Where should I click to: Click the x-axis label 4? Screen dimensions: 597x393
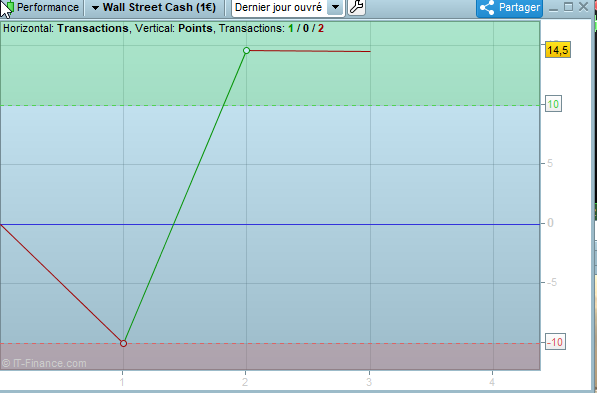492,382
